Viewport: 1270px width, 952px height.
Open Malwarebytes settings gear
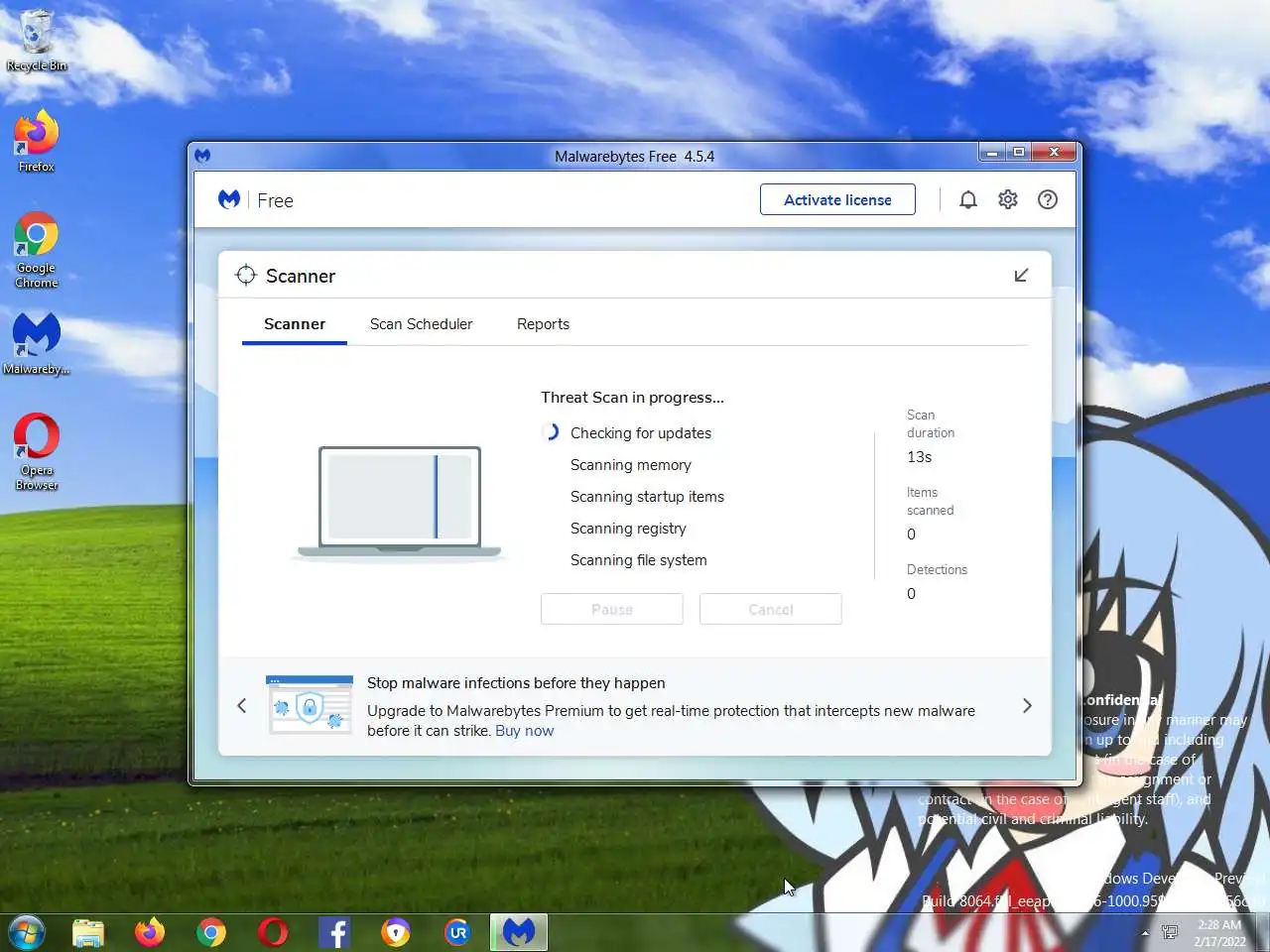(1008, 199)
